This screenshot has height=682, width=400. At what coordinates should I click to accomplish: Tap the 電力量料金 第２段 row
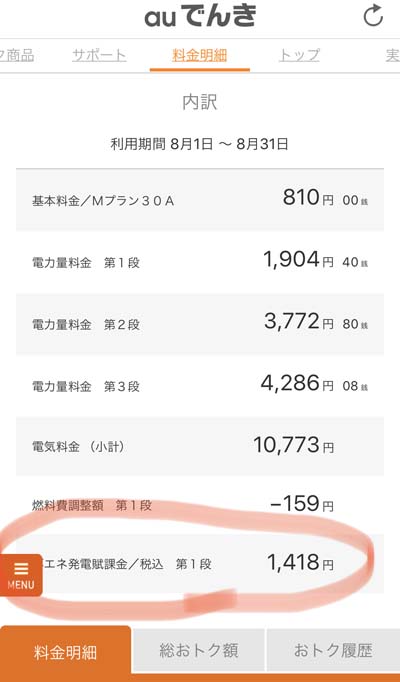click(200, 324)
